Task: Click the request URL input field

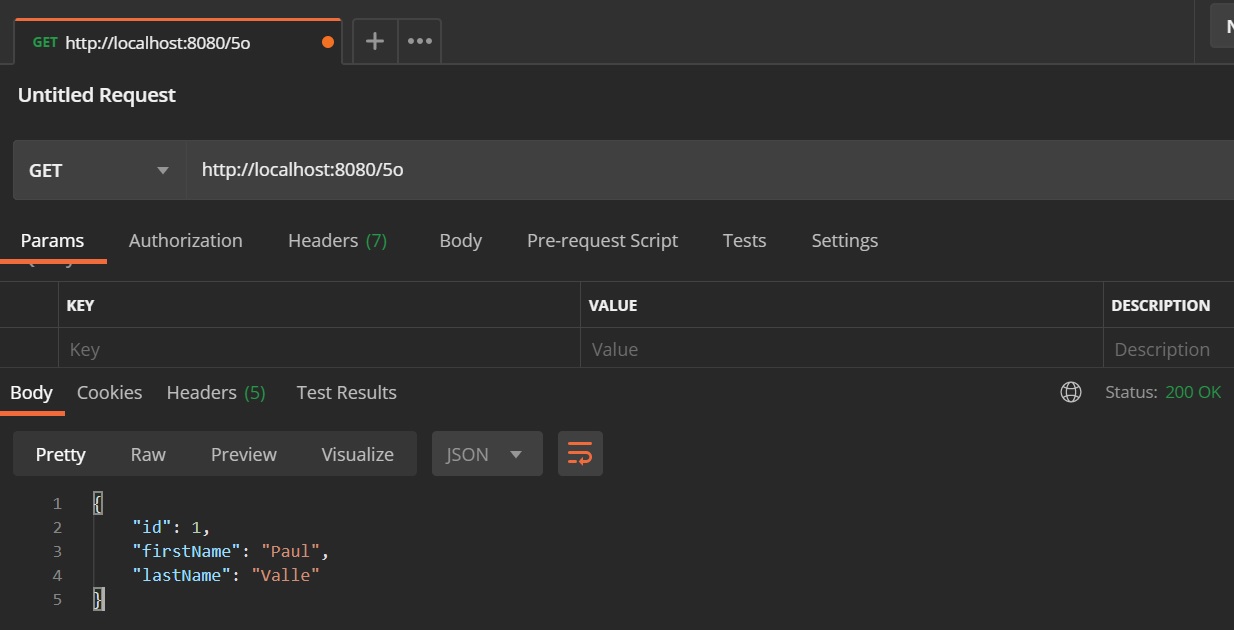Action: tap(700, 170)
